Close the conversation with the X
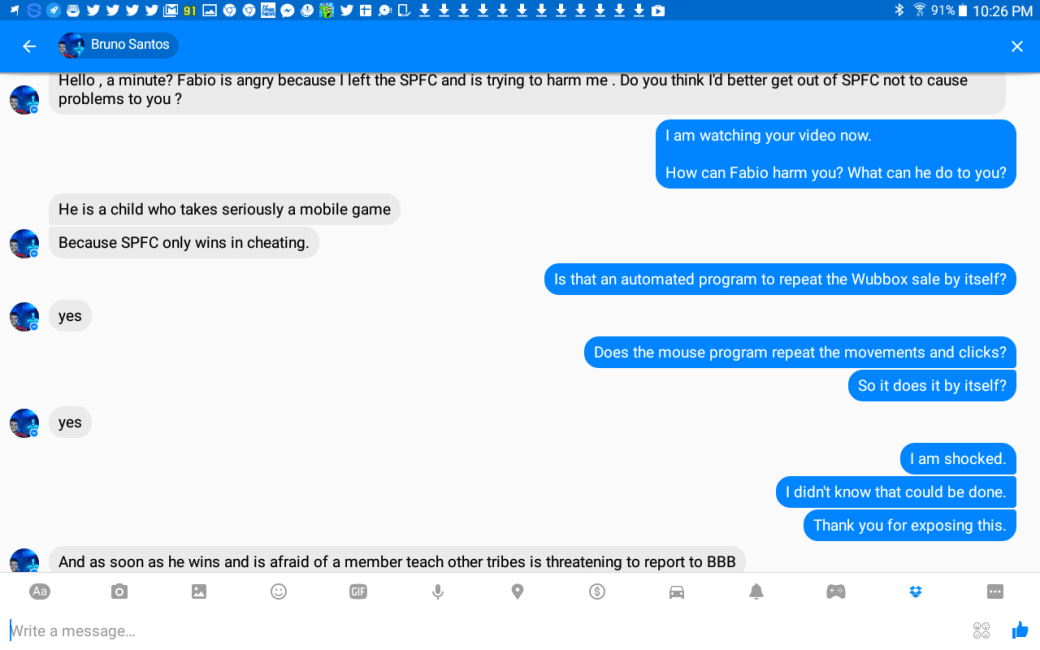This screenshot has height=650, width=1040. [x=1017, y=45]
